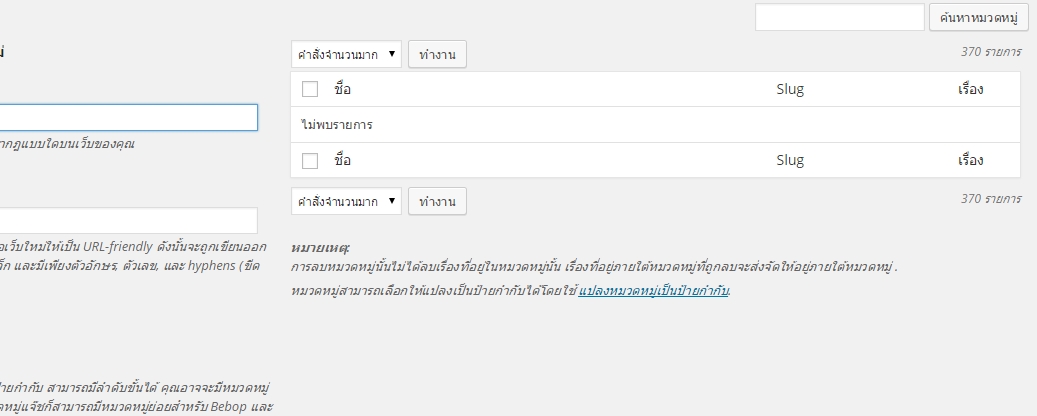Click the bottom ทำงาน apply button

coord(438,201)
